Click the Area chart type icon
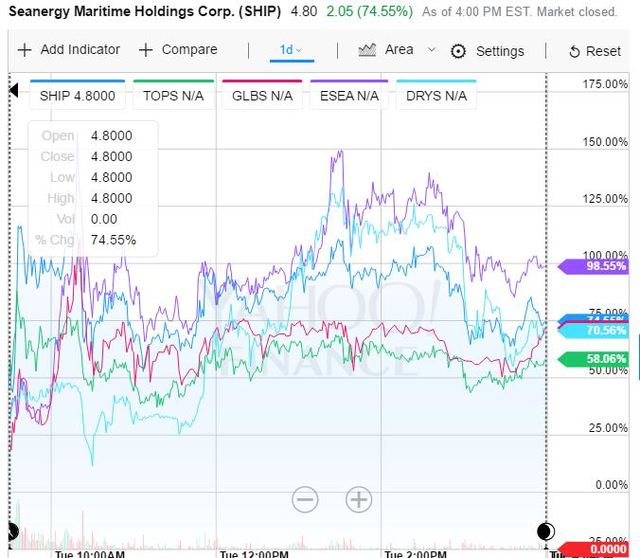The width and height of the screenshot is (640, 558). click(368, 49)
